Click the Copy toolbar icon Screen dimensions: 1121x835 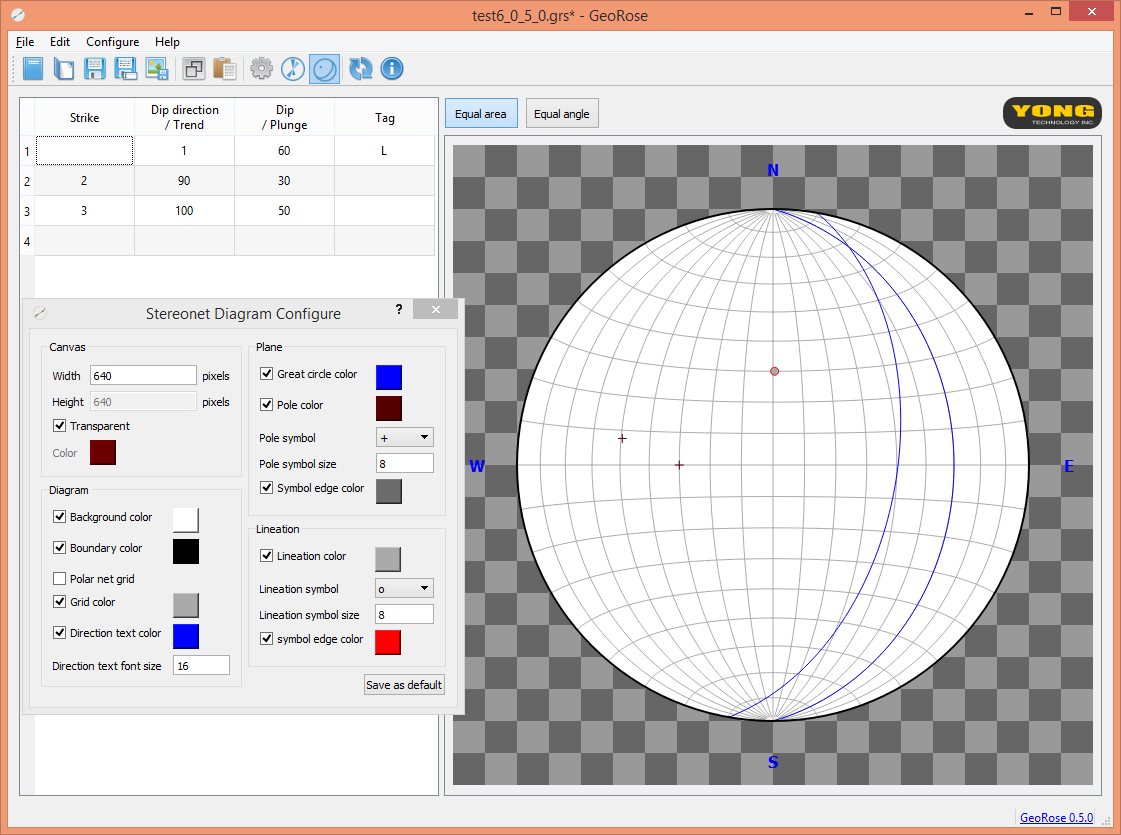point(194,69)
